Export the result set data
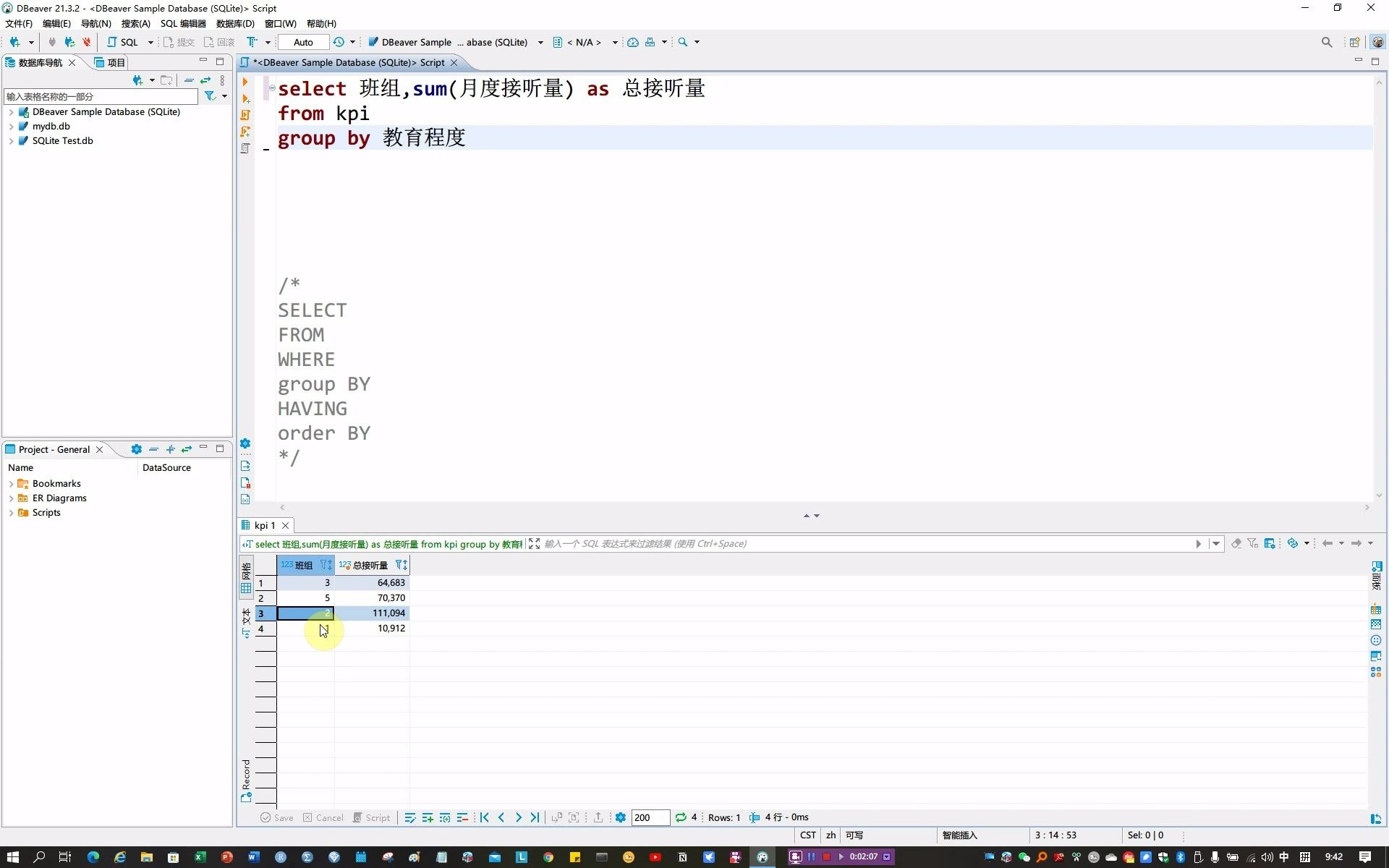This screenshot has width=1389, height=868. coord(598,817)
